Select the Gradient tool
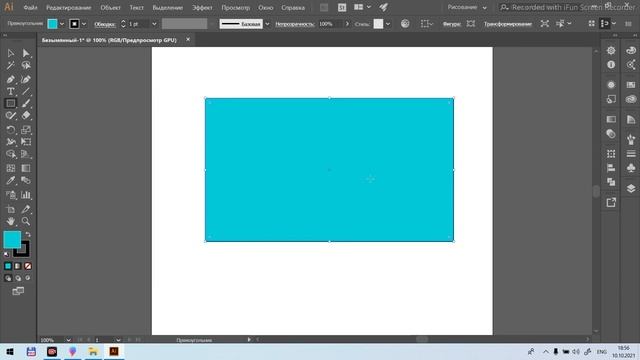The width and height of the screenshot is (640, 360). tap(26, 168)
